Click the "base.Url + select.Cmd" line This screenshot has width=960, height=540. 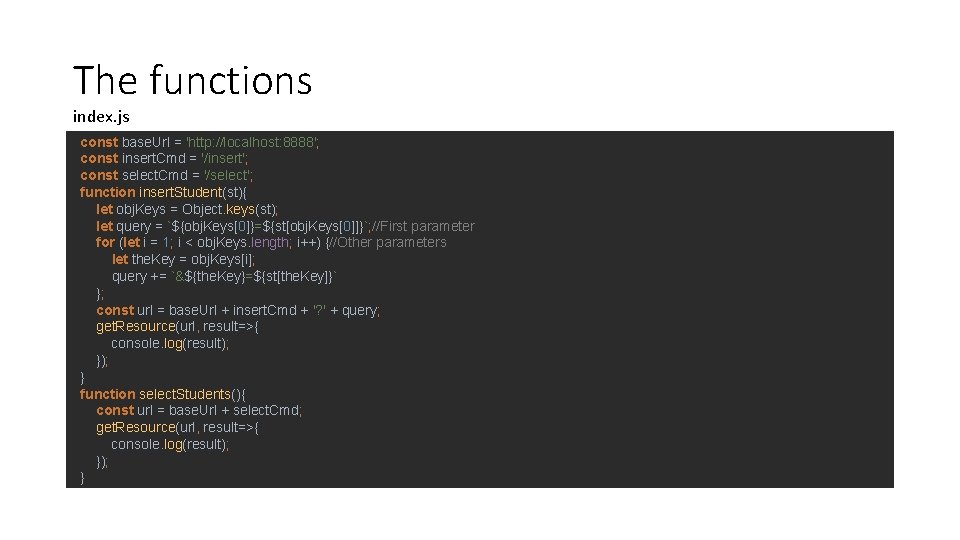coord(234,410)
